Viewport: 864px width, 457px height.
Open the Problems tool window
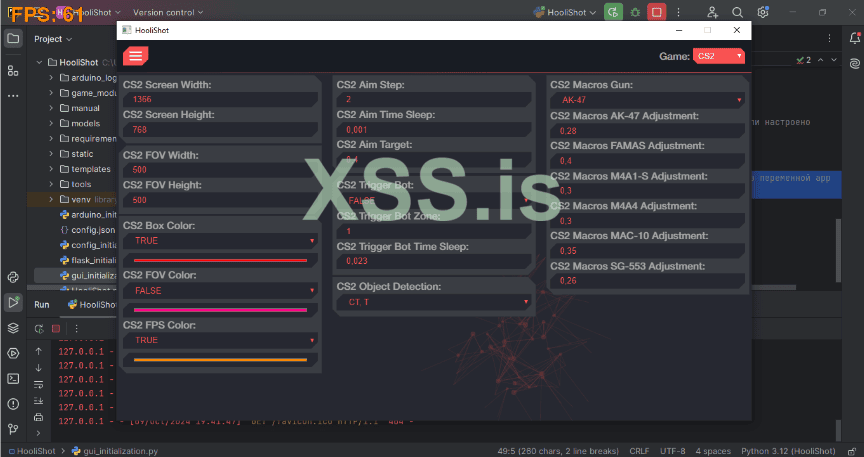point(13,404)
